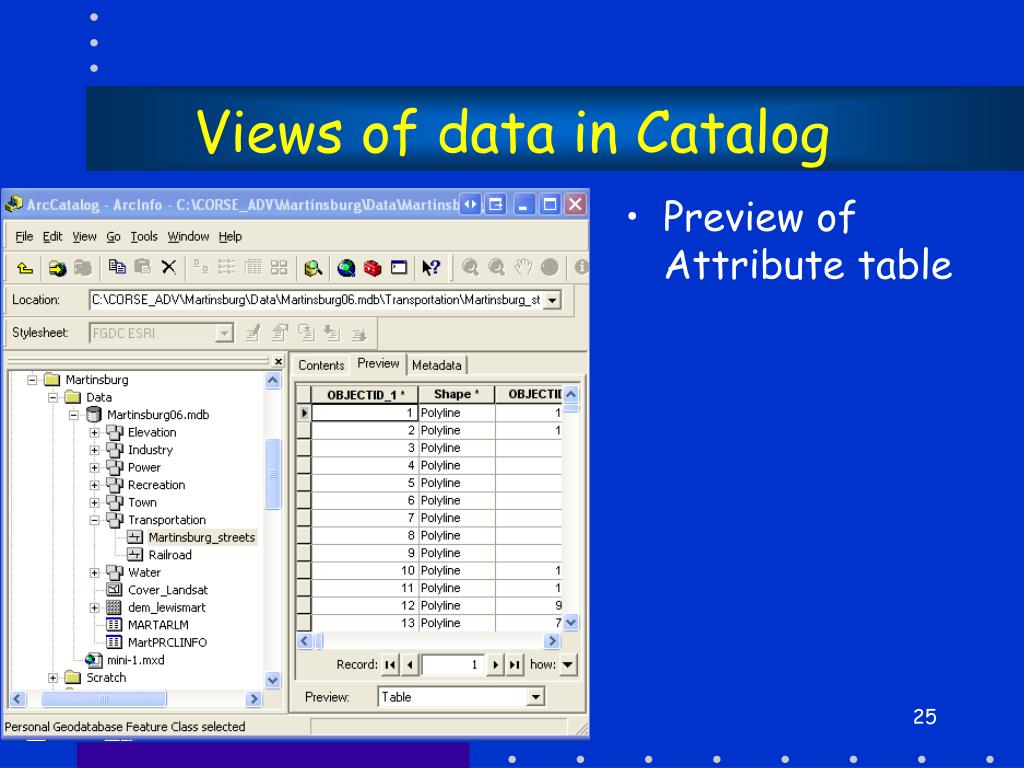Viewport: 1024px width, 768px height.
Task: Click table scroll down arrow
Action: (x=571, y=622)
